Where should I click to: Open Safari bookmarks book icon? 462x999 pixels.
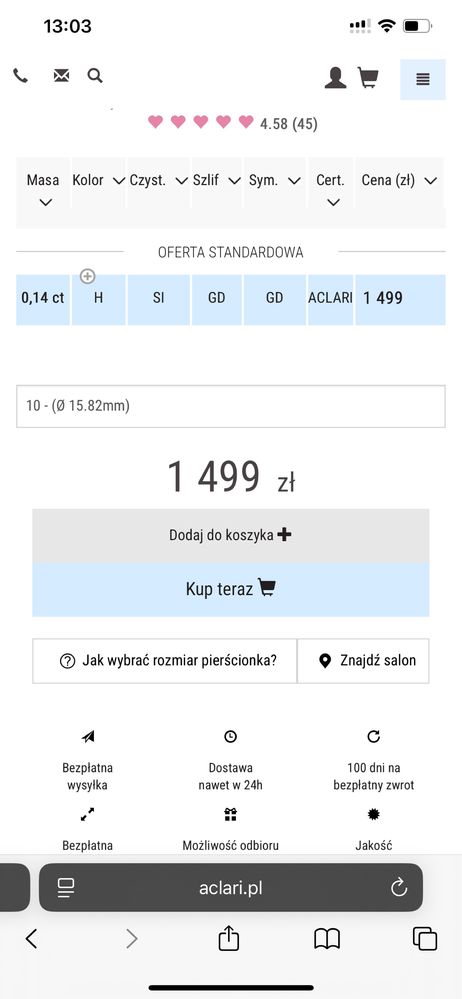(x=327, y=938)
